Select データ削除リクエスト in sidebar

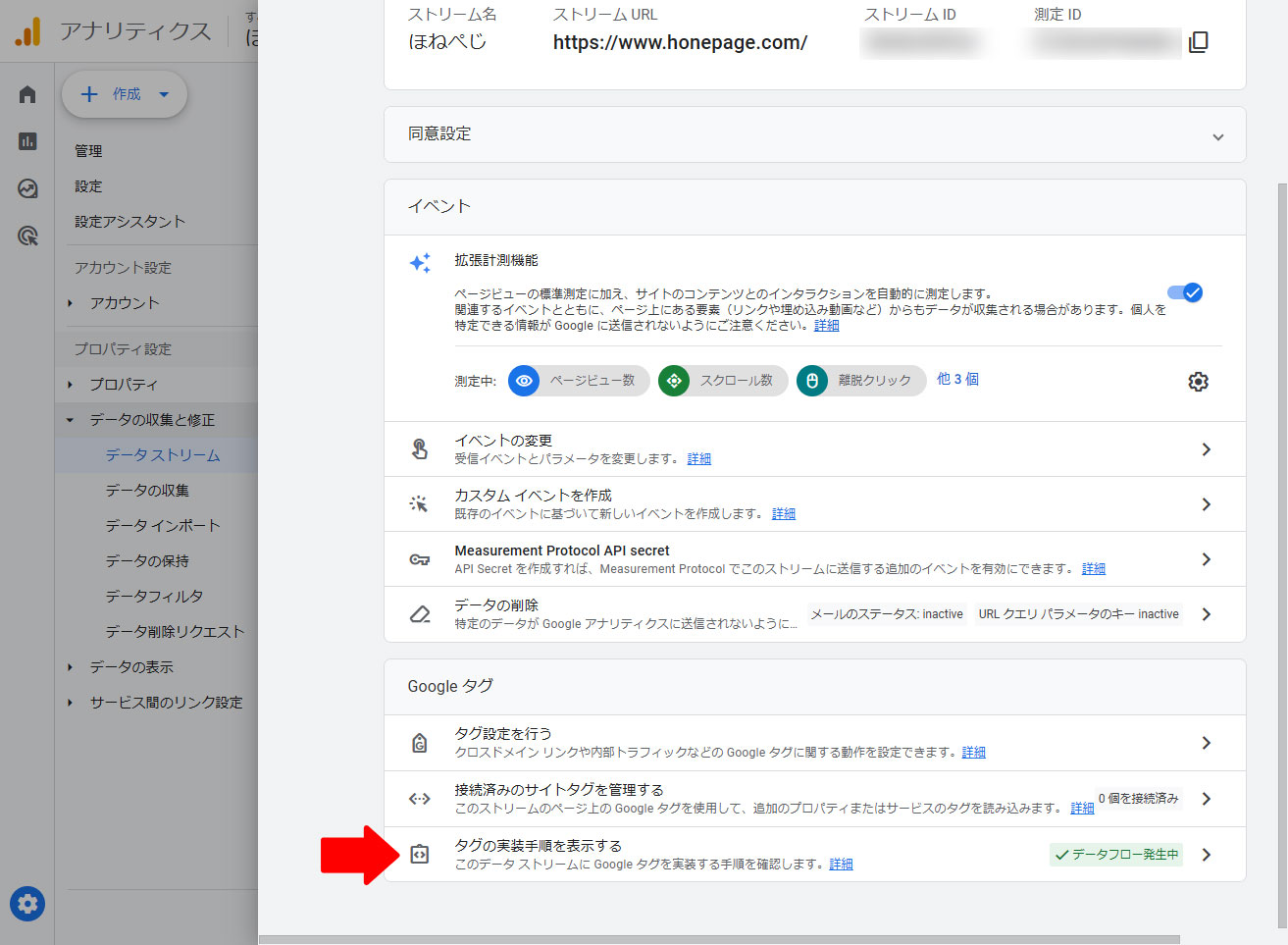click(x=175, y=632)
